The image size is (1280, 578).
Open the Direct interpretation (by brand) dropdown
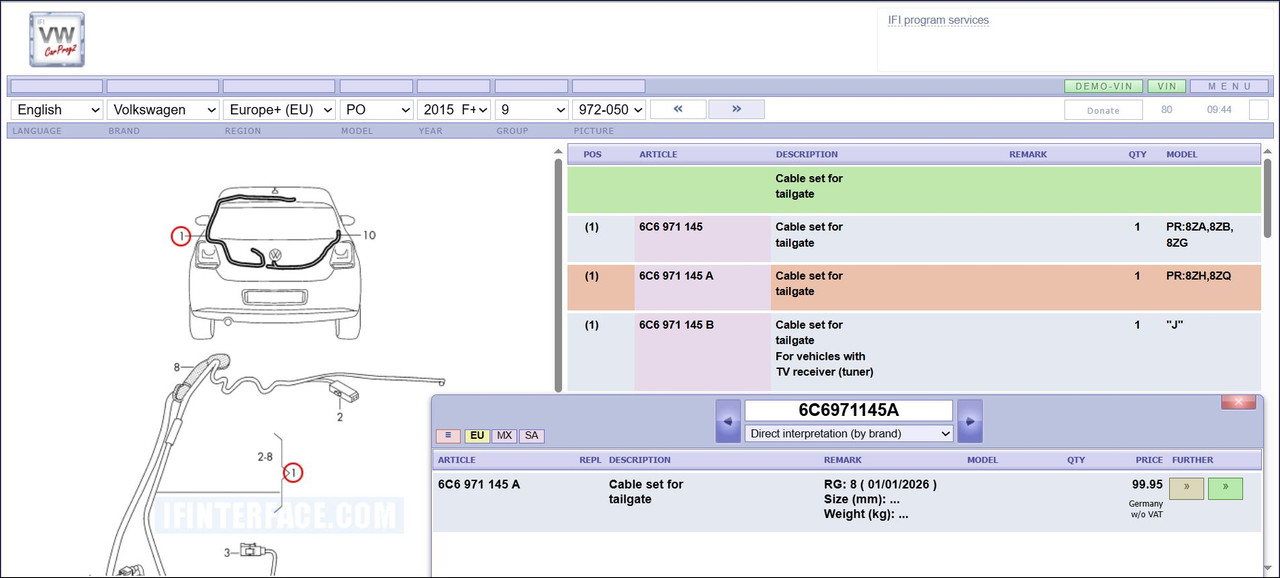[x=849, y=433]
